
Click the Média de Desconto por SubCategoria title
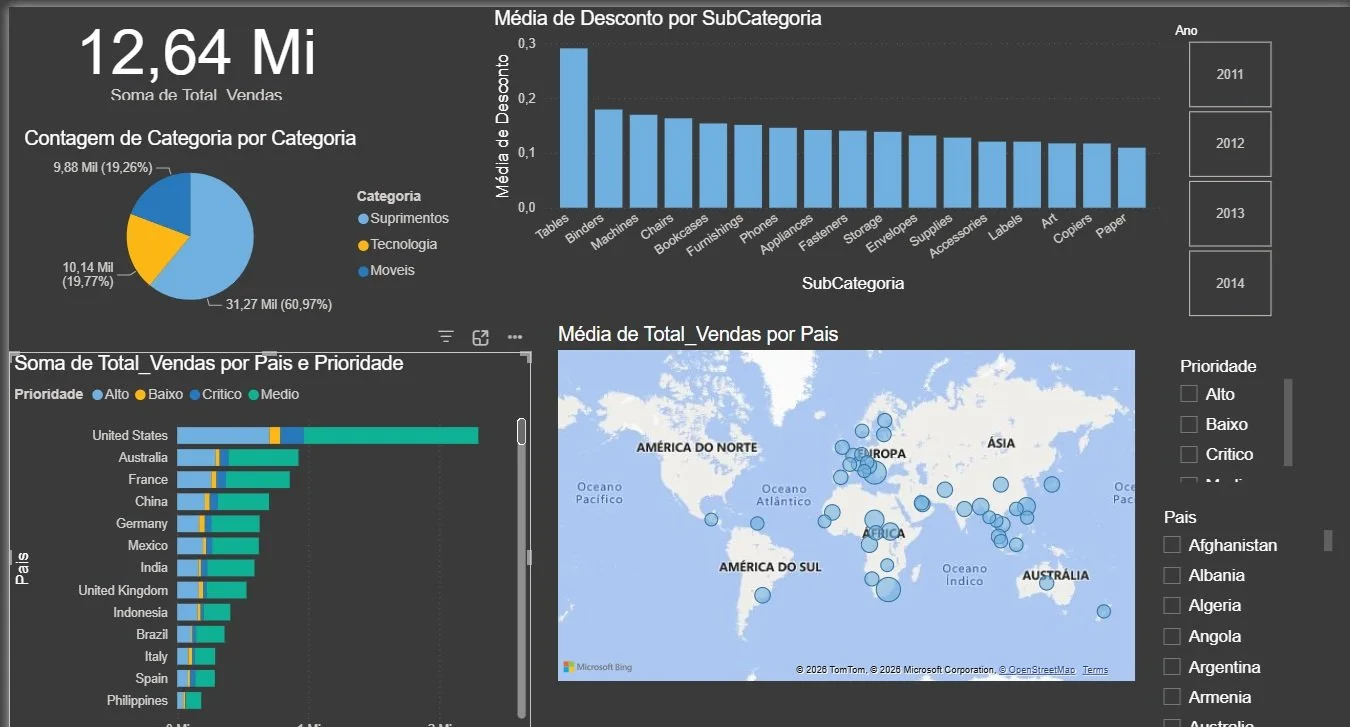coord(658,18)
